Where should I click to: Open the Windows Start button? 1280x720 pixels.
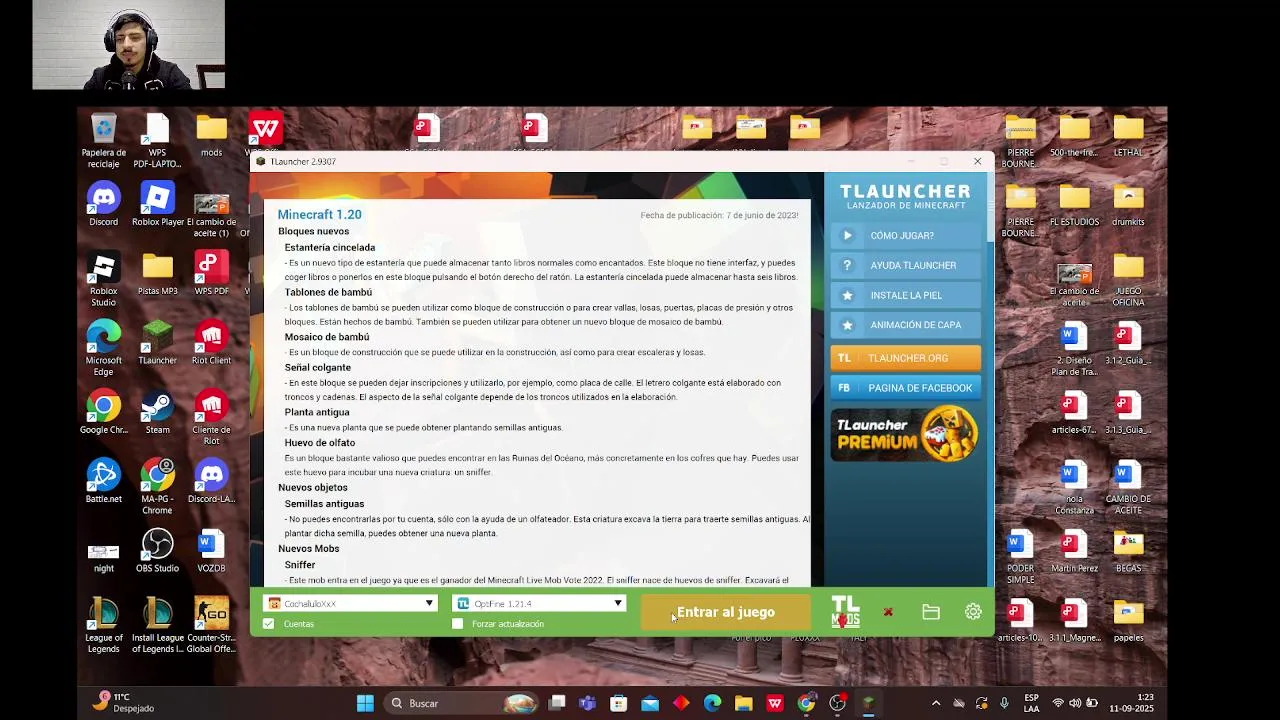(365, 704)
